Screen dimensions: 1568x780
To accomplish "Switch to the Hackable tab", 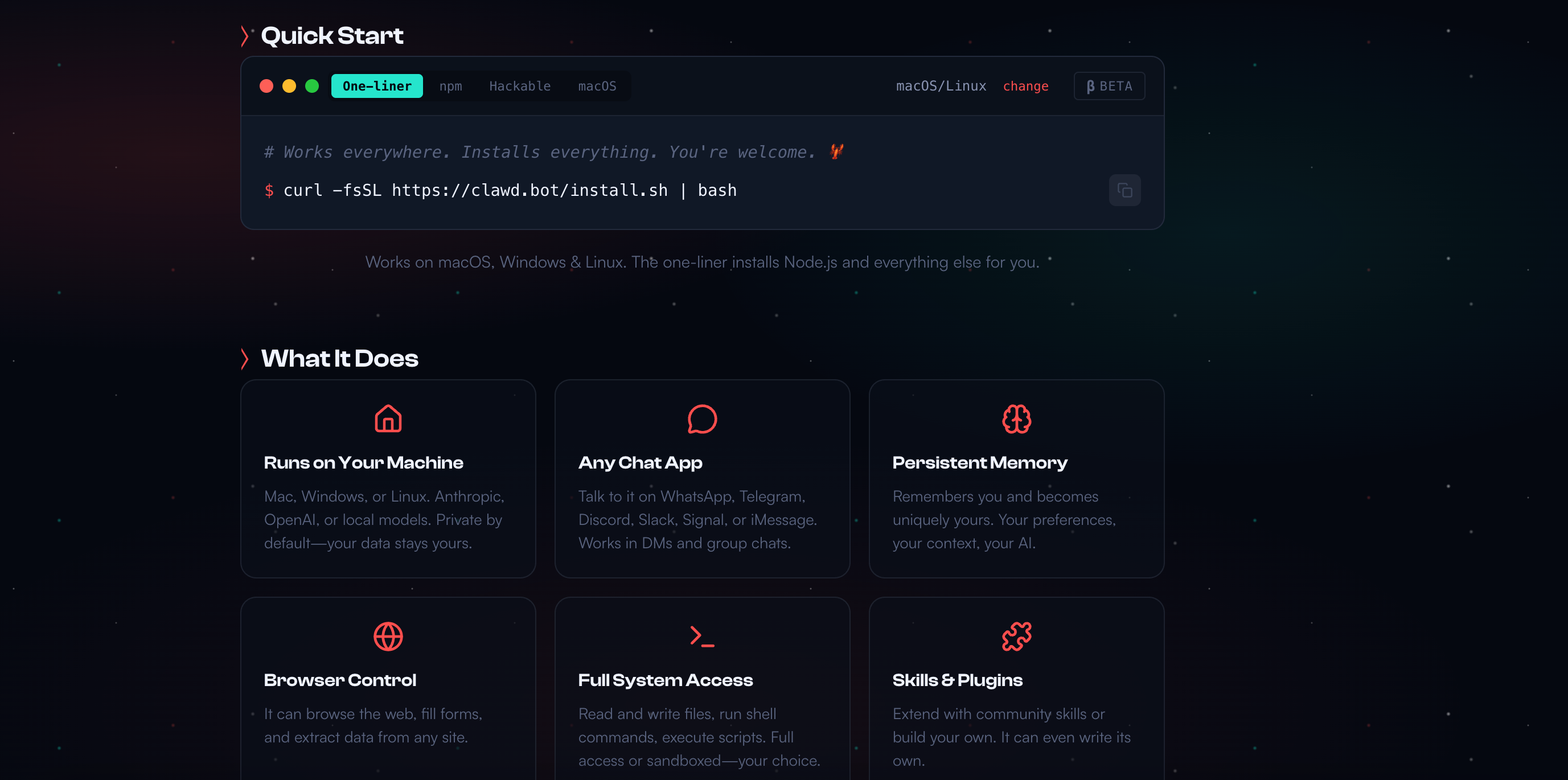I will pyautogui.click(x=520, y=87).
